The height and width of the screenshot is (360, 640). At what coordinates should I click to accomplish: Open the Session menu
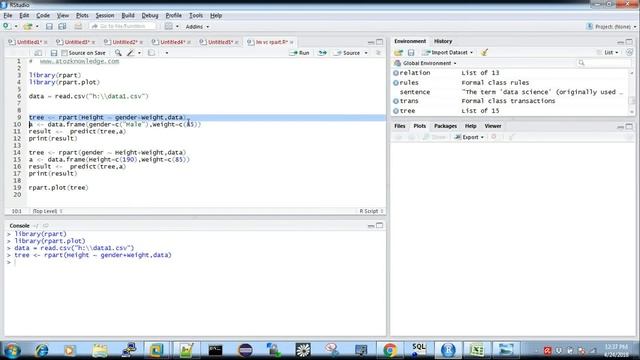pos(105,16)
